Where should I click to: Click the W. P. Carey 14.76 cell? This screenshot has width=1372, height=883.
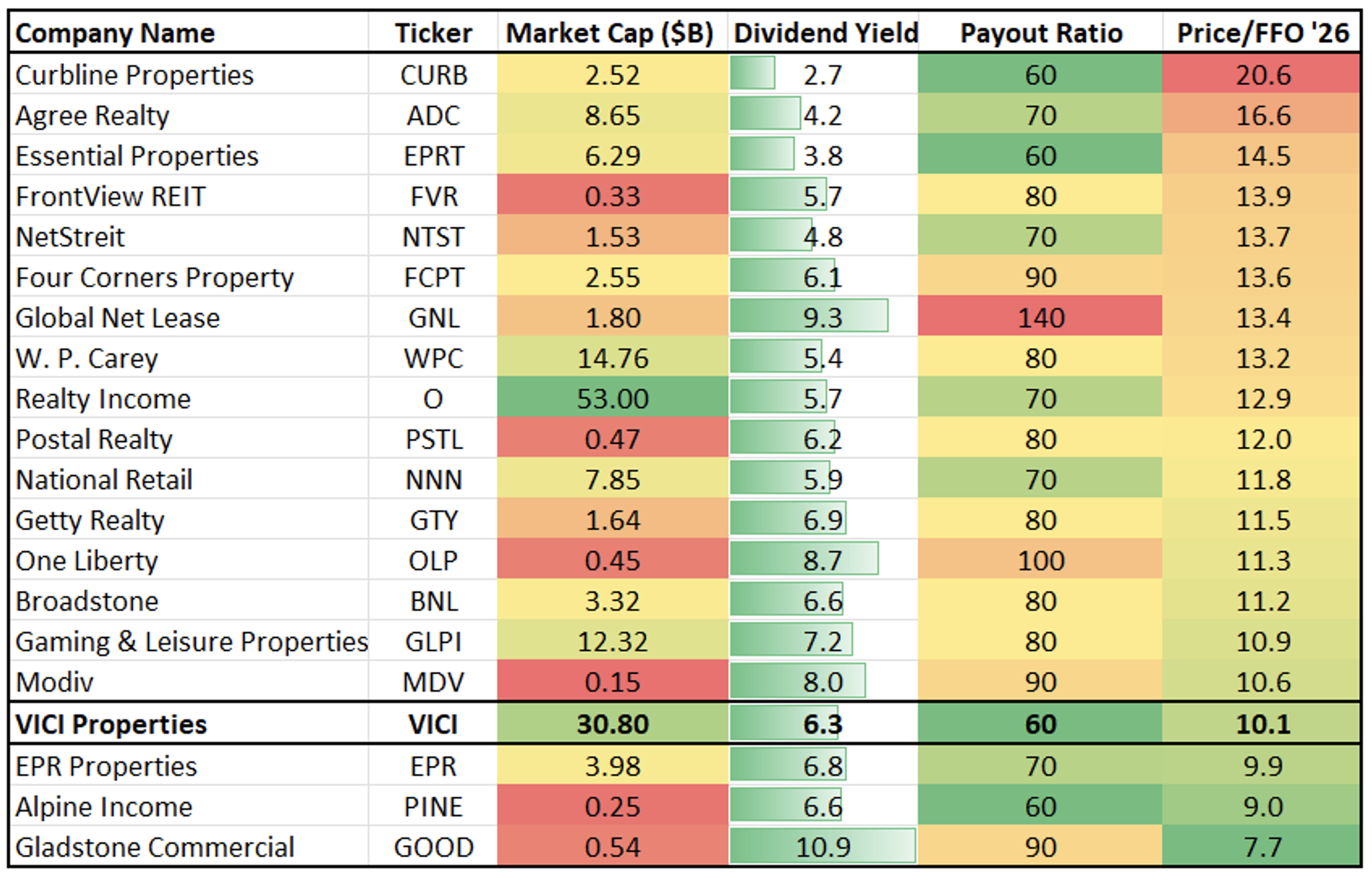pyautogui.click(x=612, y=358)
